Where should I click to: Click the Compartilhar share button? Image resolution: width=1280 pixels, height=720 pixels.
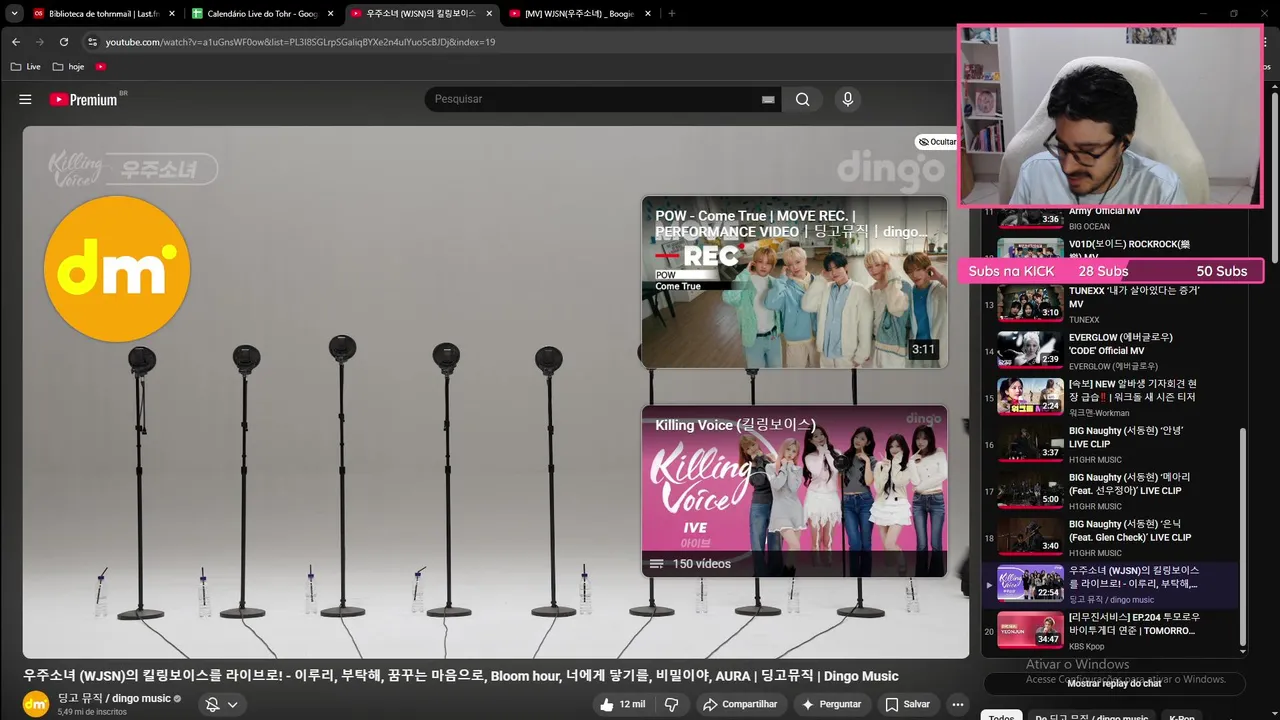click(x=740, y=704)
